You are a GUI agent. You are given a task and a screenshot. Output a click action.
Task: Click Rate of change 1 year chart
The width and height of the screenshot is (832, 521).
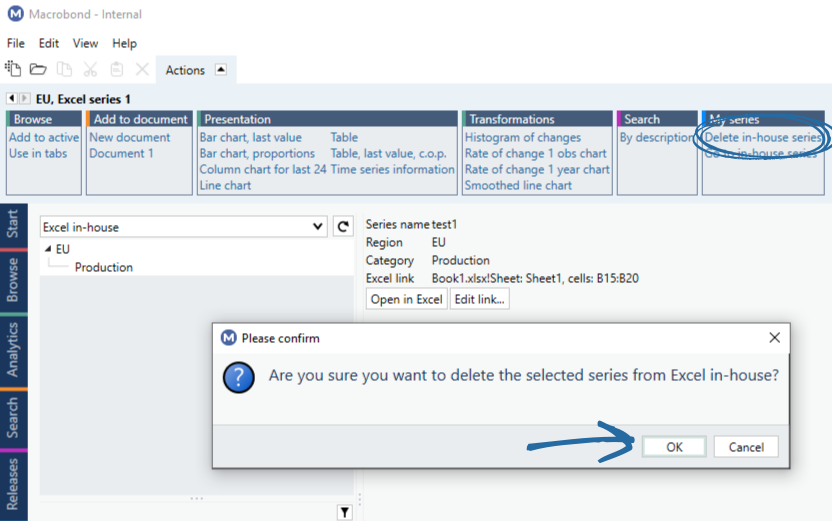537,169
